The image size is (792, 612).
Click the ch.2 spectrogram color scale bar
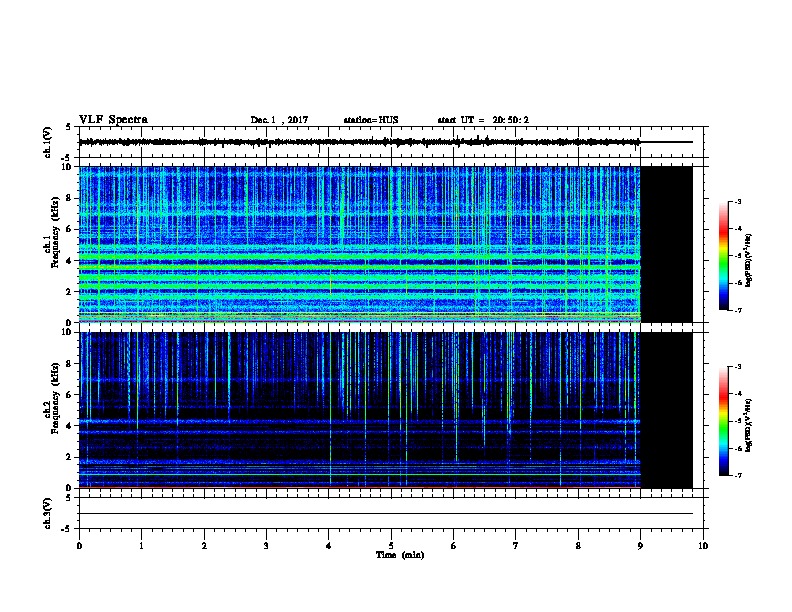pos(724,421)
